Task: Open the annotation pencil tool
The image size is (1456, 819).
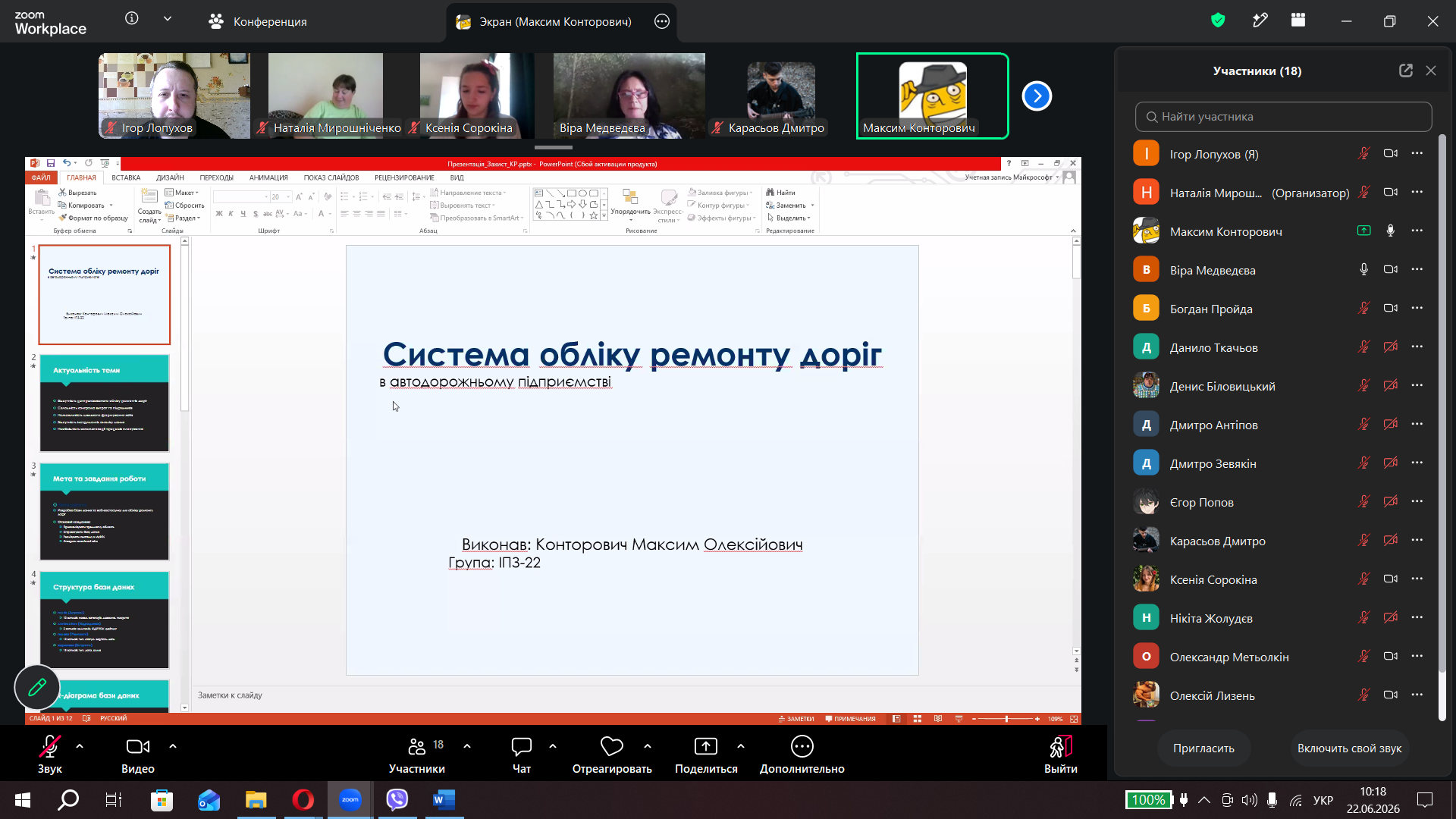Action: [37, 687]
